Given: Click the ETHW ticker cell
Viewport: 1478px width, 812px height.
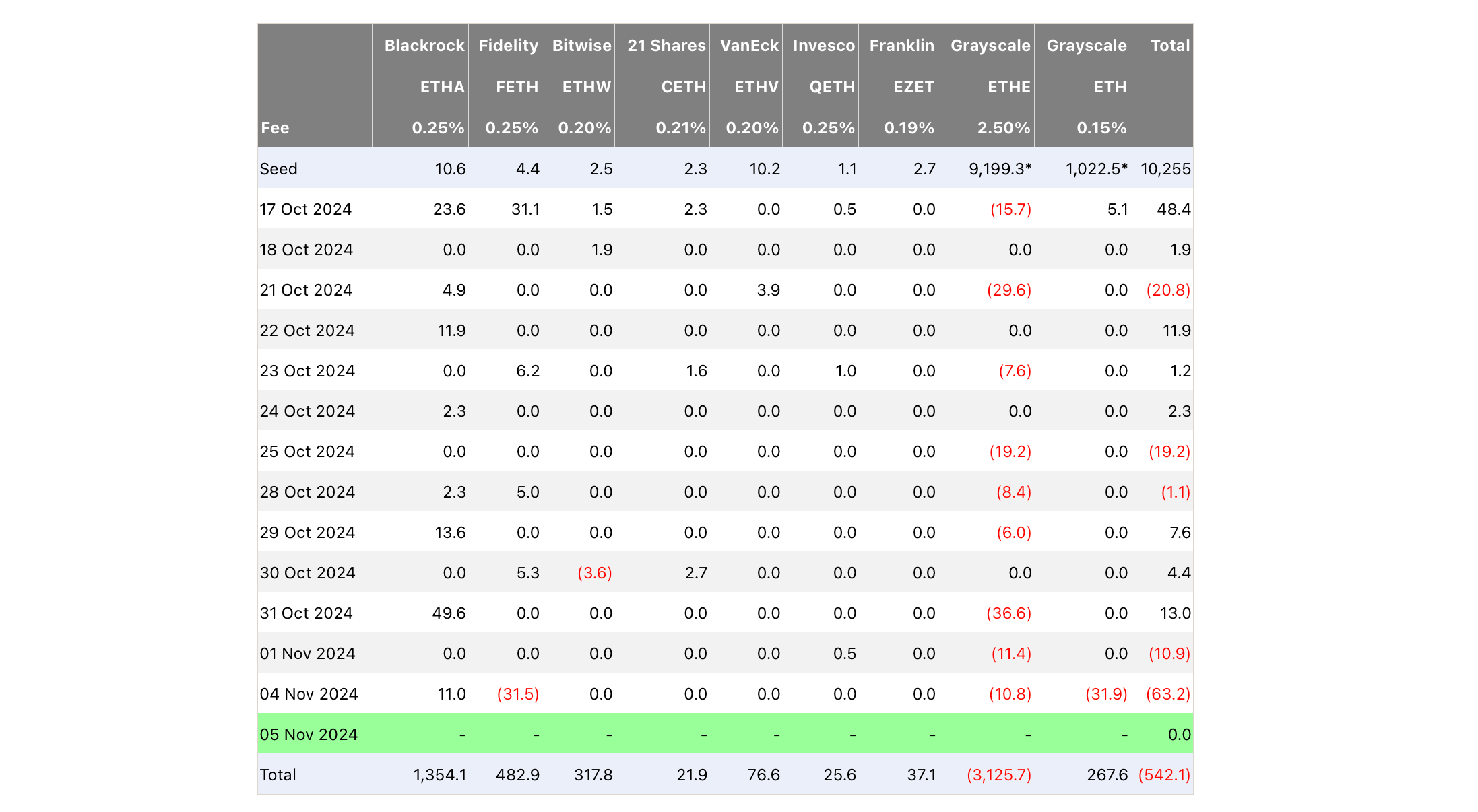Looking at the screenshot, I should [587, 87].
